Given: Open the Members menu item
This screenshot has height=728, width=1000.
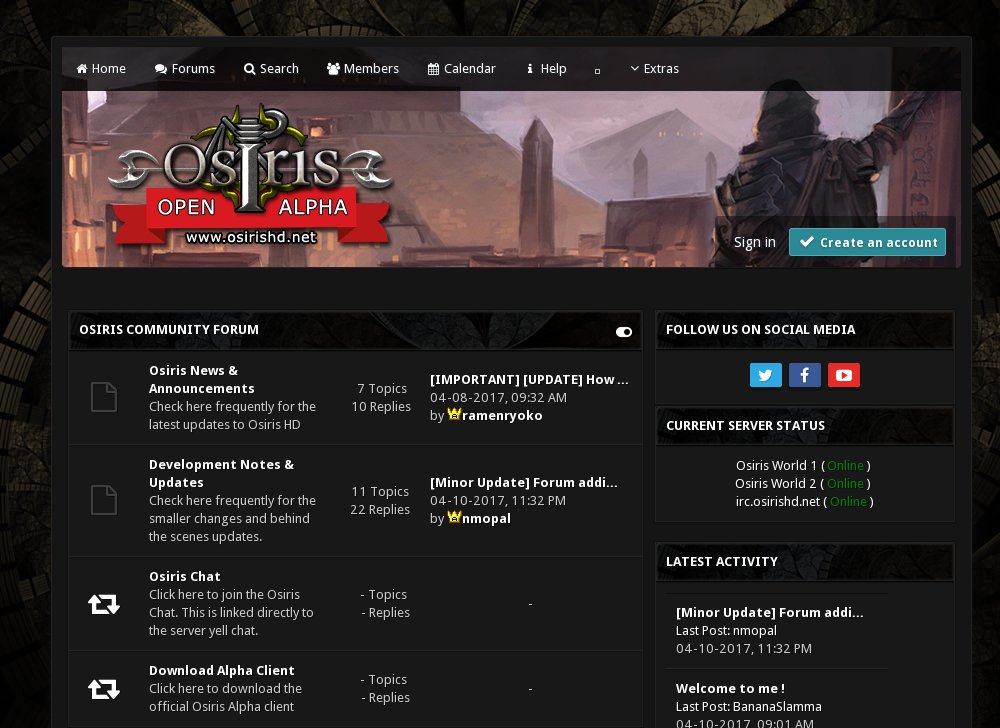Looking at the screenshot, I should coord(363,69).
